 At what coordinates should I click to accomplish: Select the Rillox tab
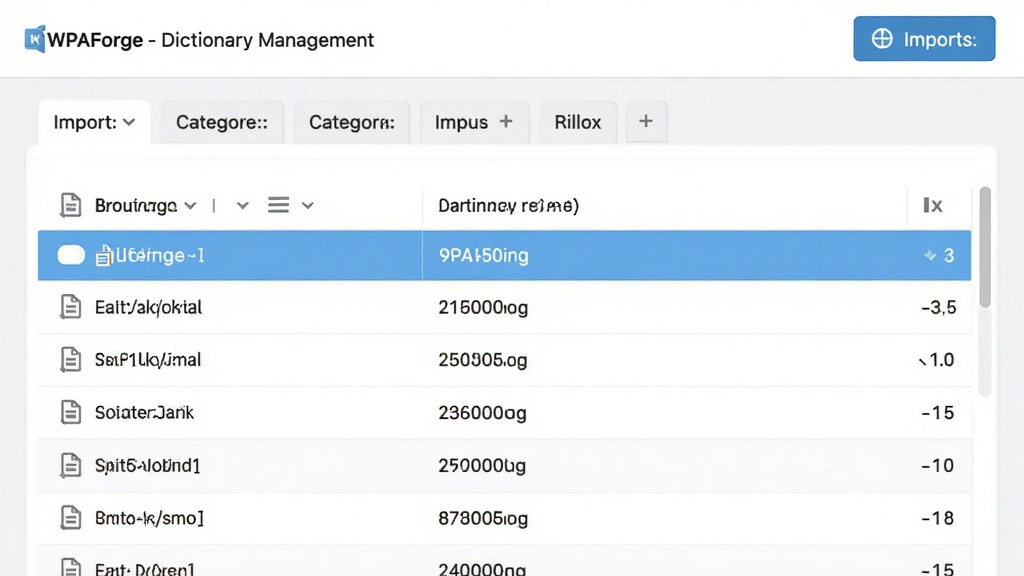(578, 122)
